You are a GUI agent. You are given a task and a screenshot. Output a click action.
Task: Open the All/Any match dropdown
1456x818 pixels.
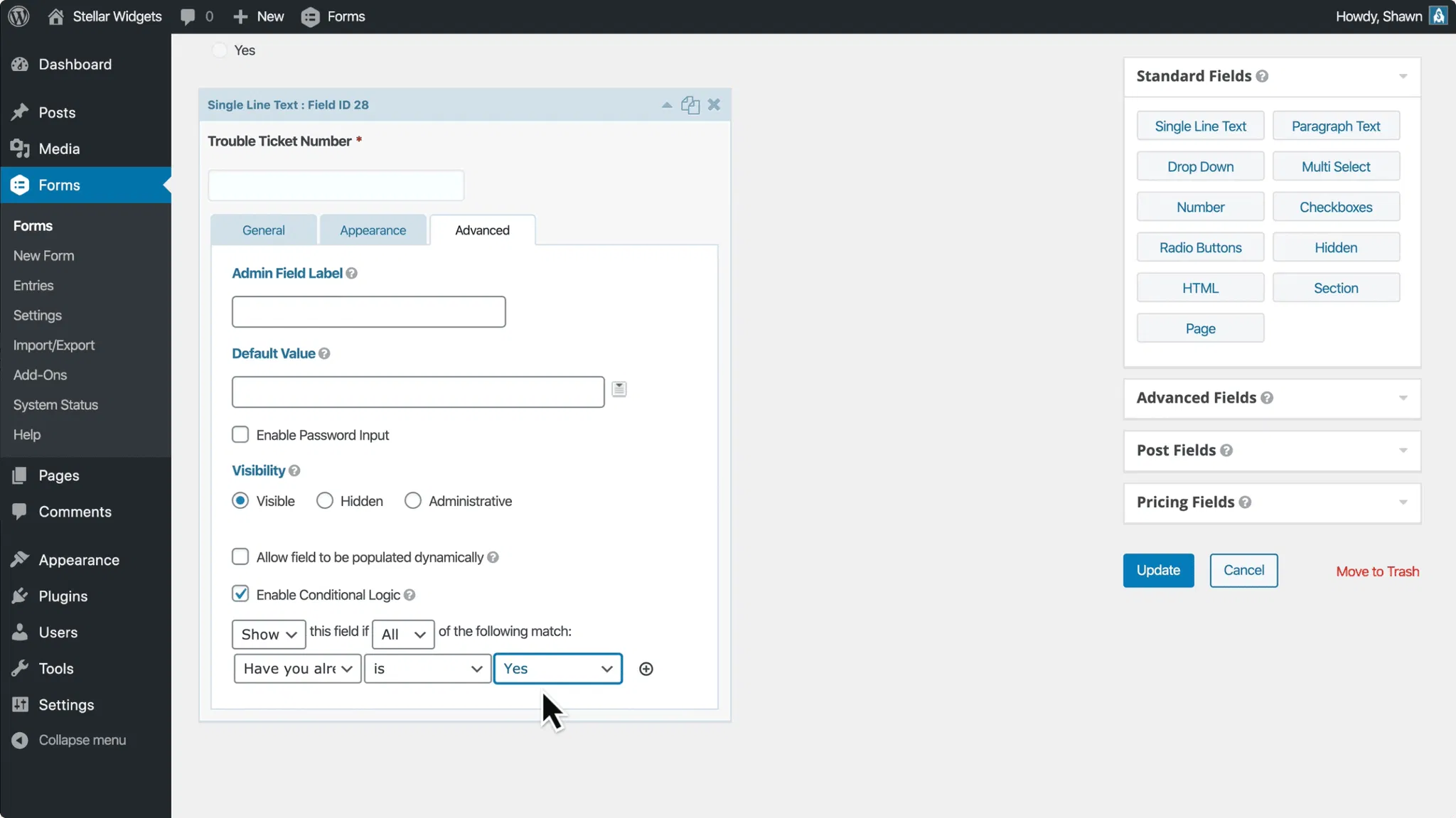(402, 634)
